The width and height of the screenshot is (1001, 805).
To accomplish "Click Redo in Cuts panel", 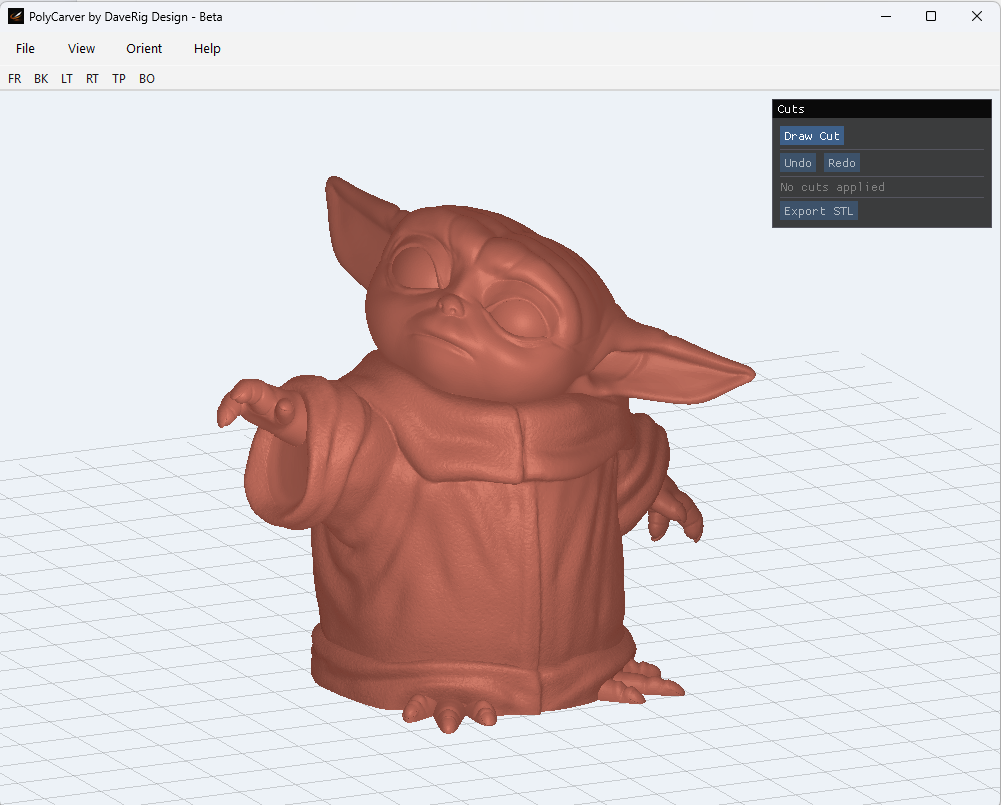I will [841, 163].
